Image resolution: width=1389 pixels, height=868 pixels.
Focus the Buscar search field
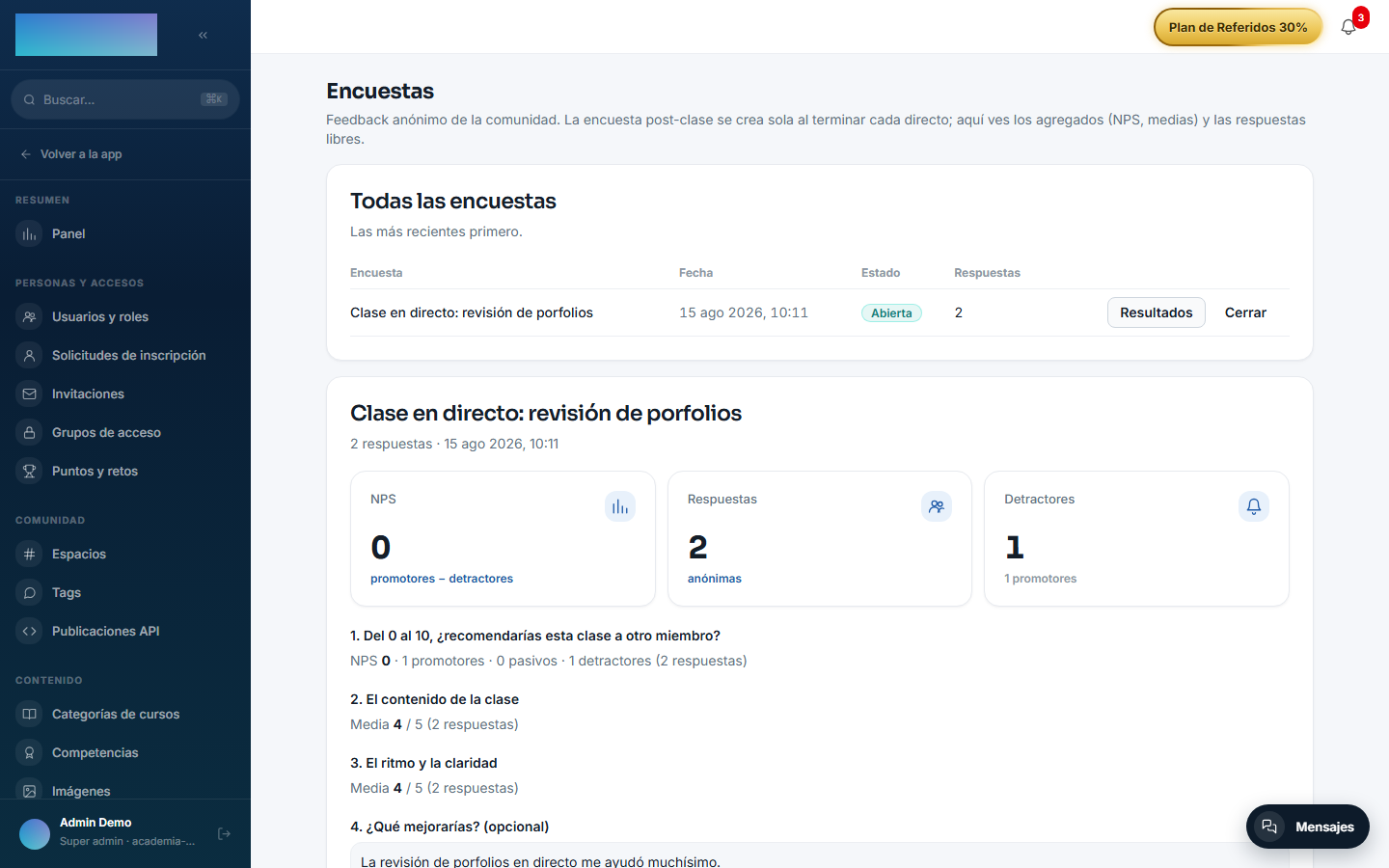(x=125, y=99)
